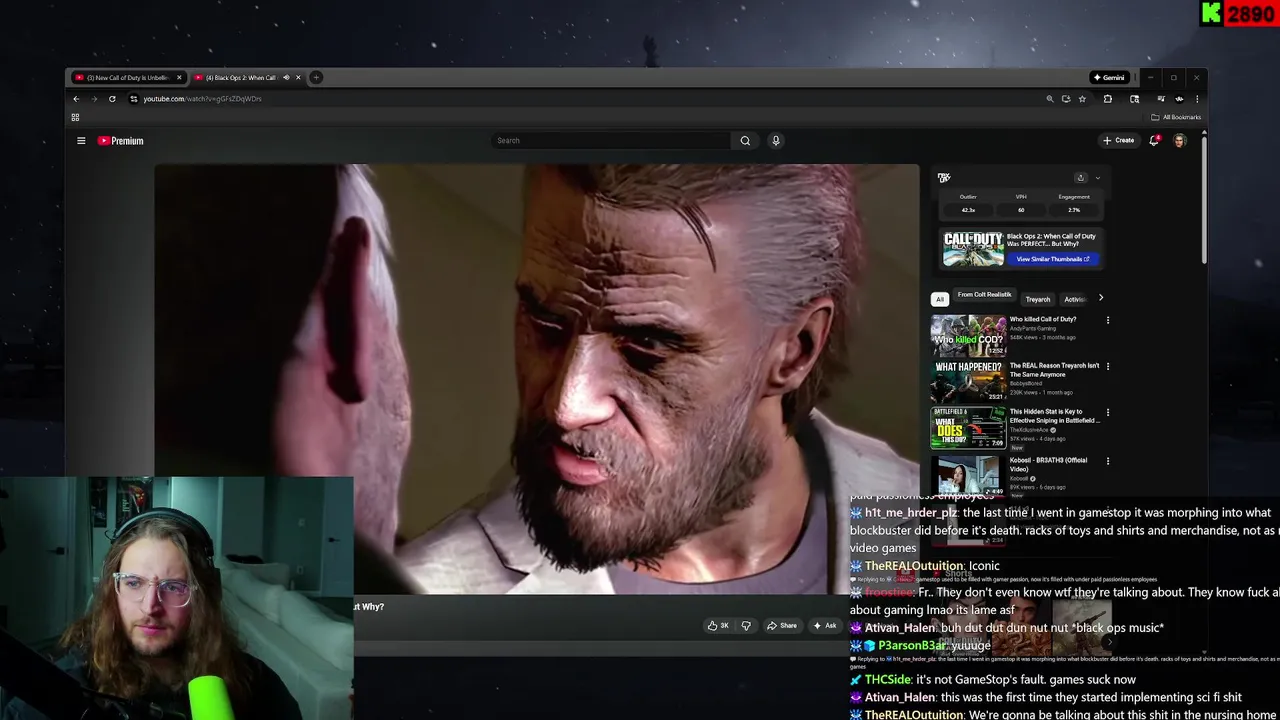Click the video player to pause
This screenshot has width=1280, height=720.
[536, 379]
